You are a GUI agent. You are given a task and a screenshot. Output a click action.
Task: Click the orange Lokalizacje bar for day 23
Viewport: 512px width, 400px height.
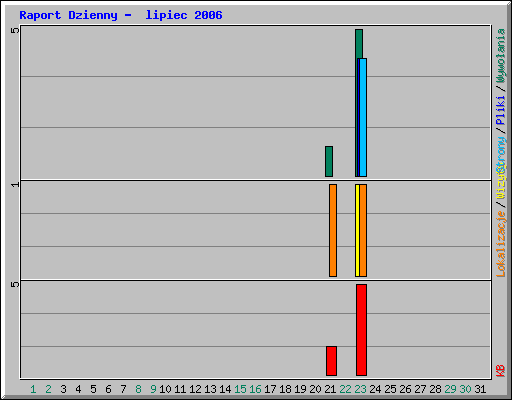(363, 230)
